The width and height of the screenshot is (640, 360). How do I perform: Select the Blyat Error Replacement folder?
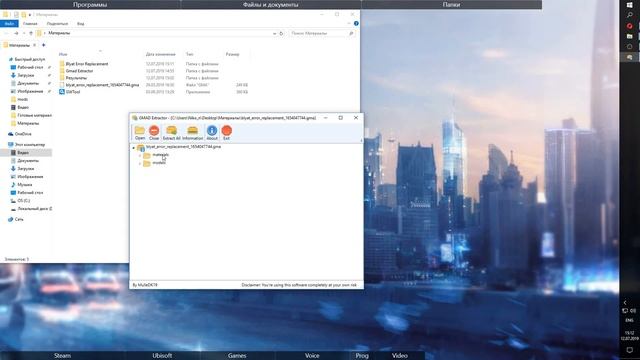point(87,64)
